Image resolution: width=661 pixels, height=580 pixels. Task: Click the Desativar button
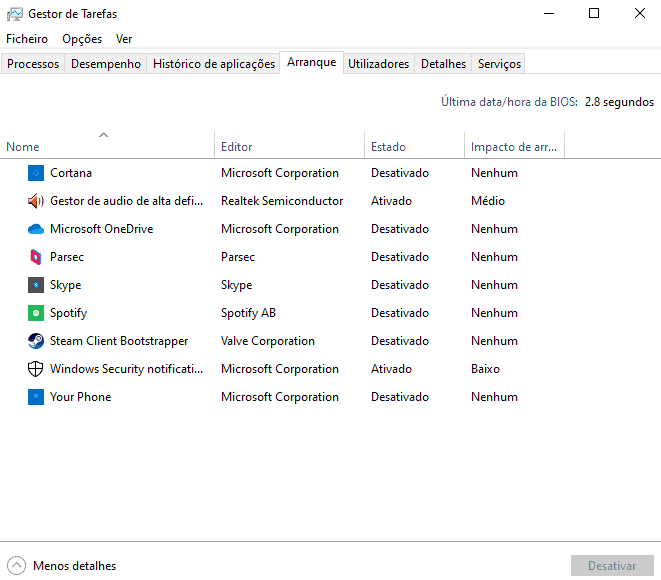(612, 566)
